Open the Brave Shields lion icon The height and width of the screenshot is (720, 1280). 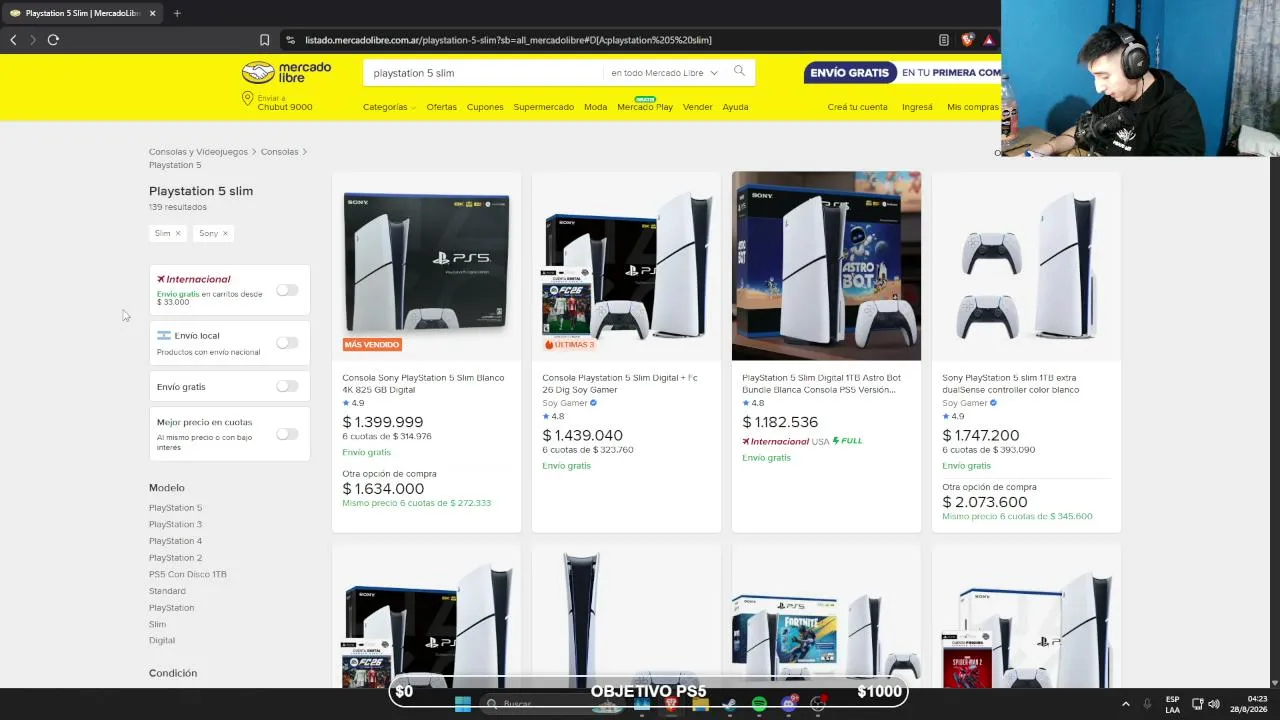(967, 40)
